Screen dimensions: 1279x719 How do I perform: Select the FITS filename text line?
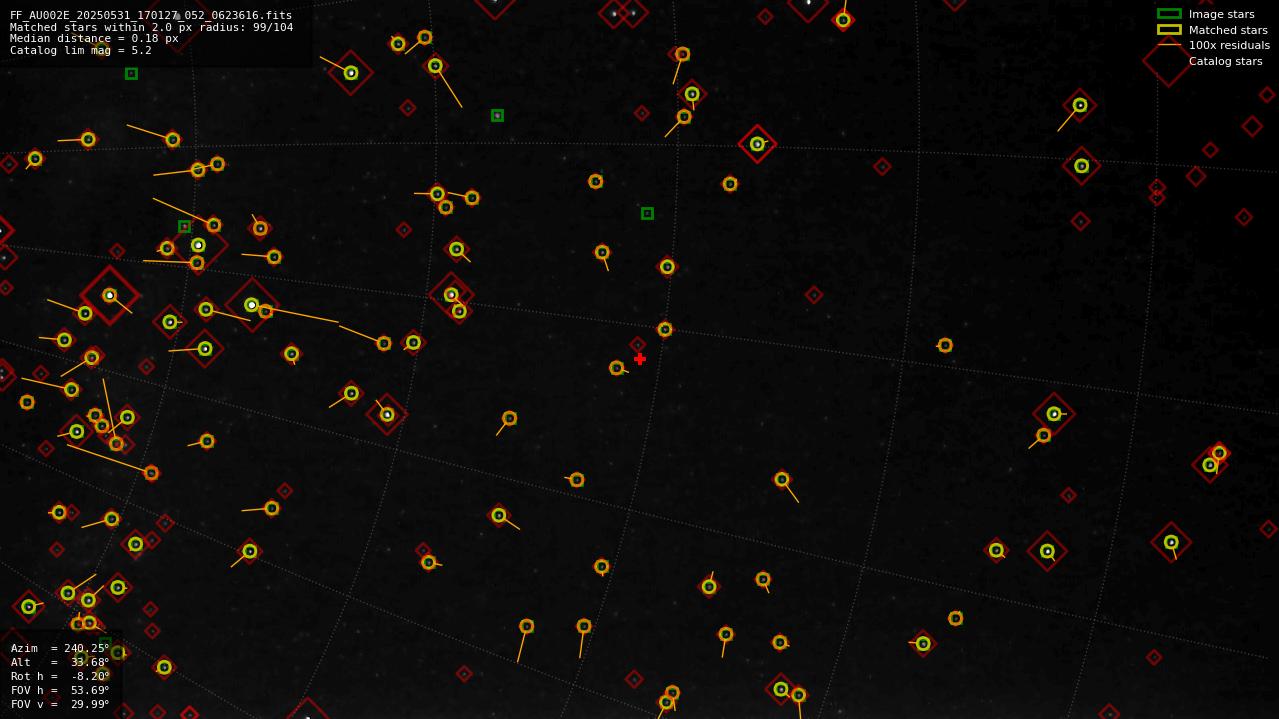[151, 15]
